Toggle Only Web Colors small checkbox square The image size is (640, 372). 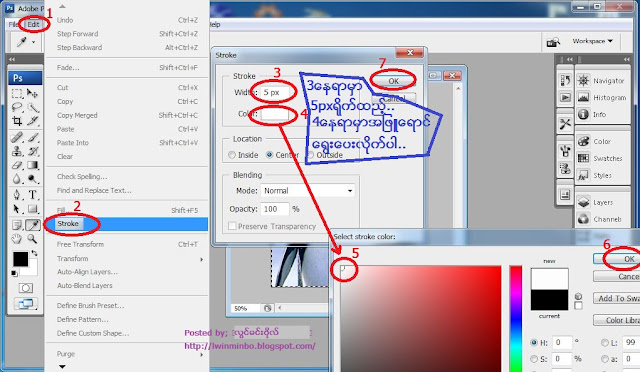578,305
